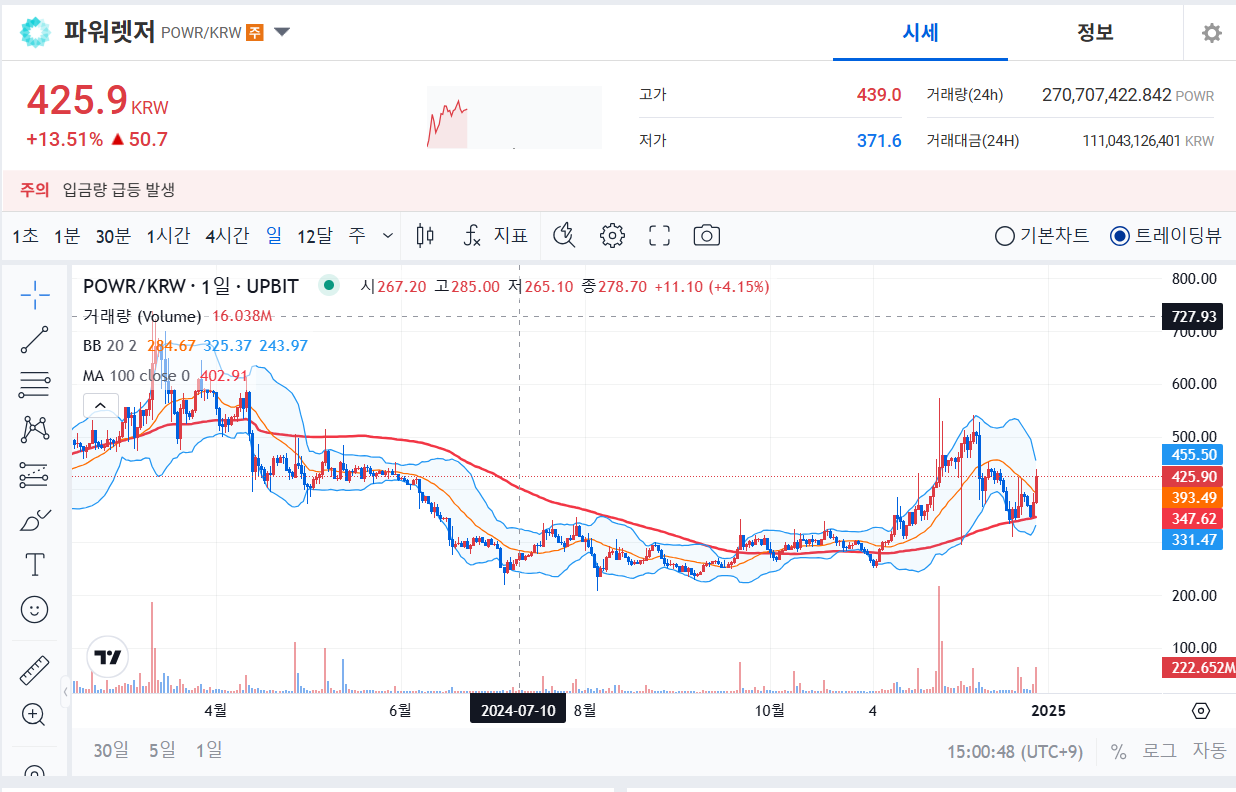This screenshot has width=1236, height=792.
Task: Select the trend line drawing tool
Action: coord(35,339)
